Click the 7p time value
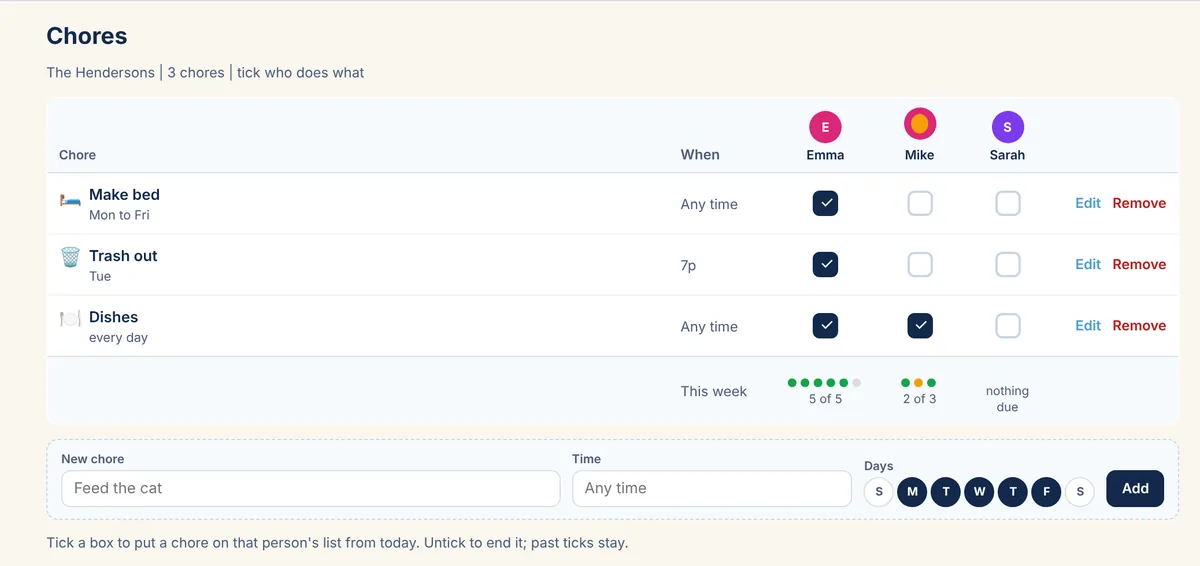Image resolution: width=1200 pixels, height=566 pixels. pyautogui.click(x=688, y=266)
